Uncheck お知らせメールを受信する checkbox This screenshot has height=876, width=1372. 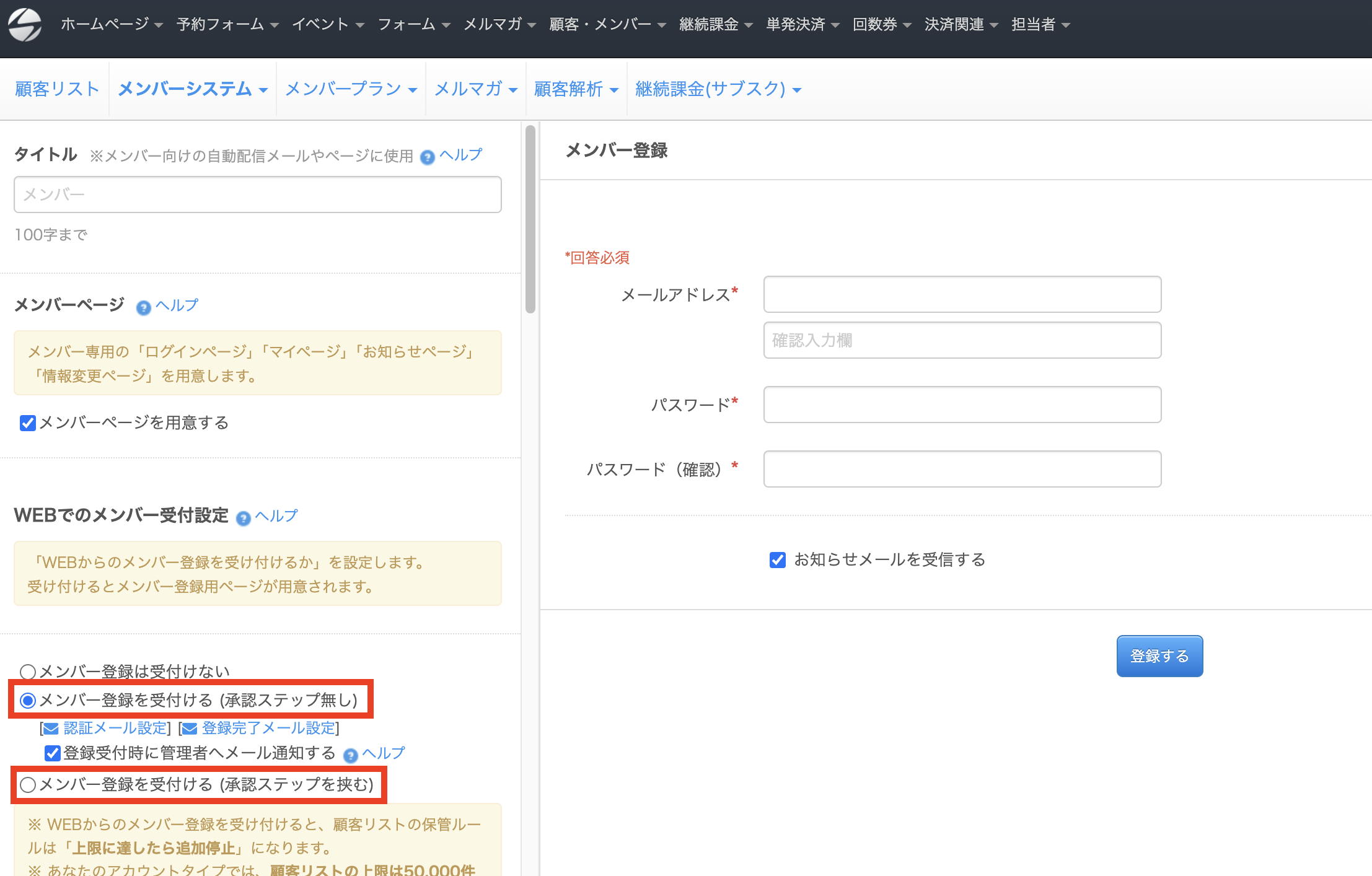(x=777, y=560)
